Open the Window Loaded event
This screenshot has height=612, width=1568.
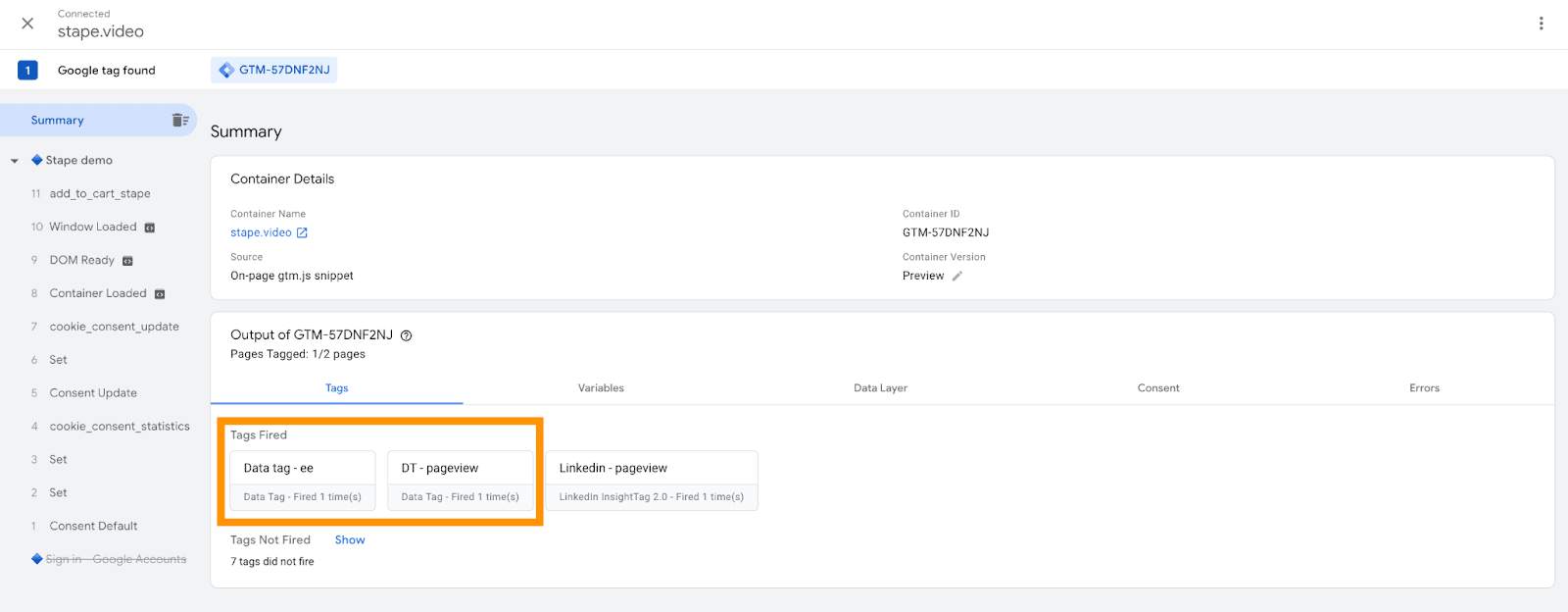click(93, 228)
